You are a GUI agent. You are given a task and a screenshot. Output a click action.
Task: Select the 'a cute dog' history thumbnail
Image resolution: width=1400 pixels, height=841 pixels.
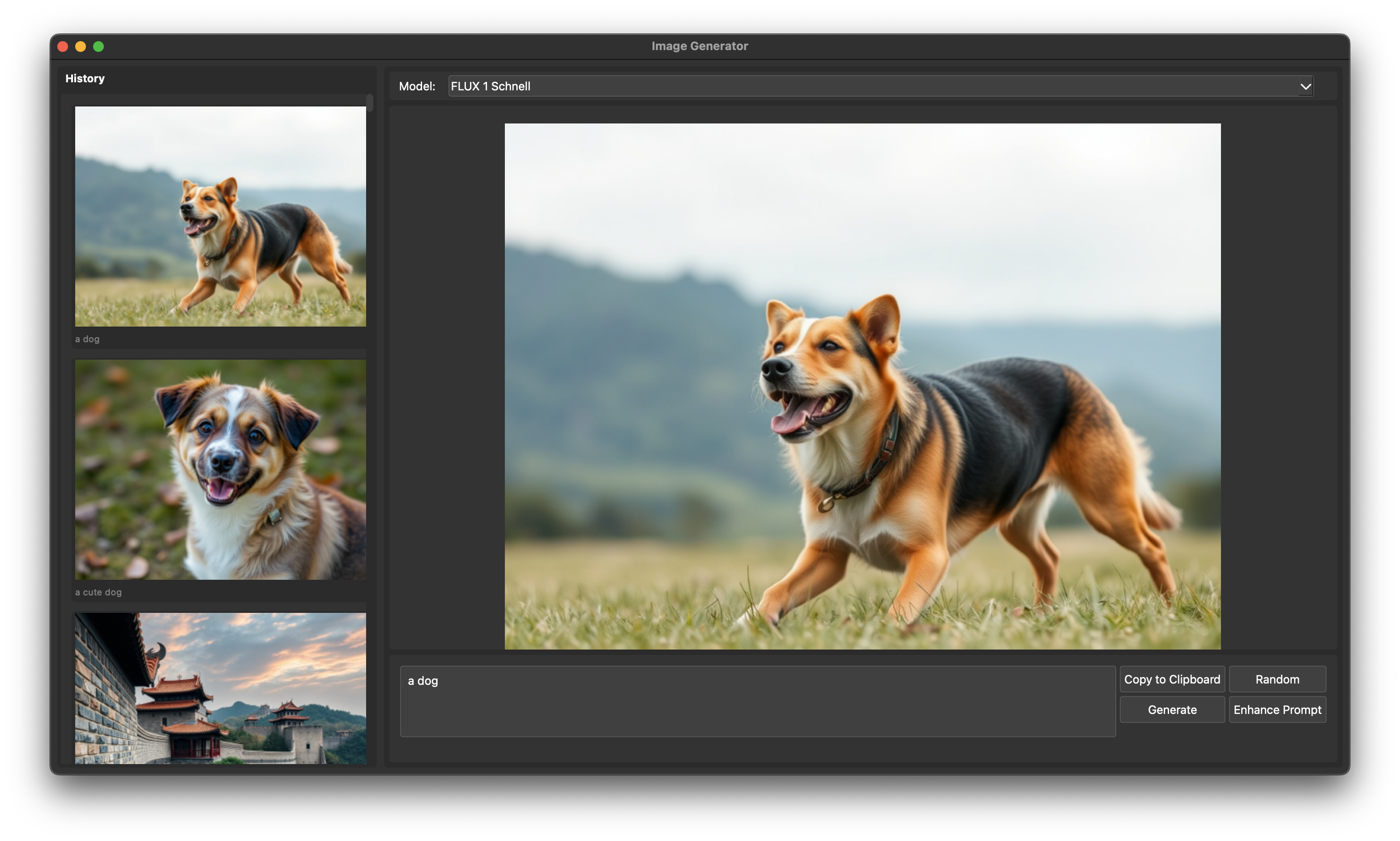click(x=220, y=469)
